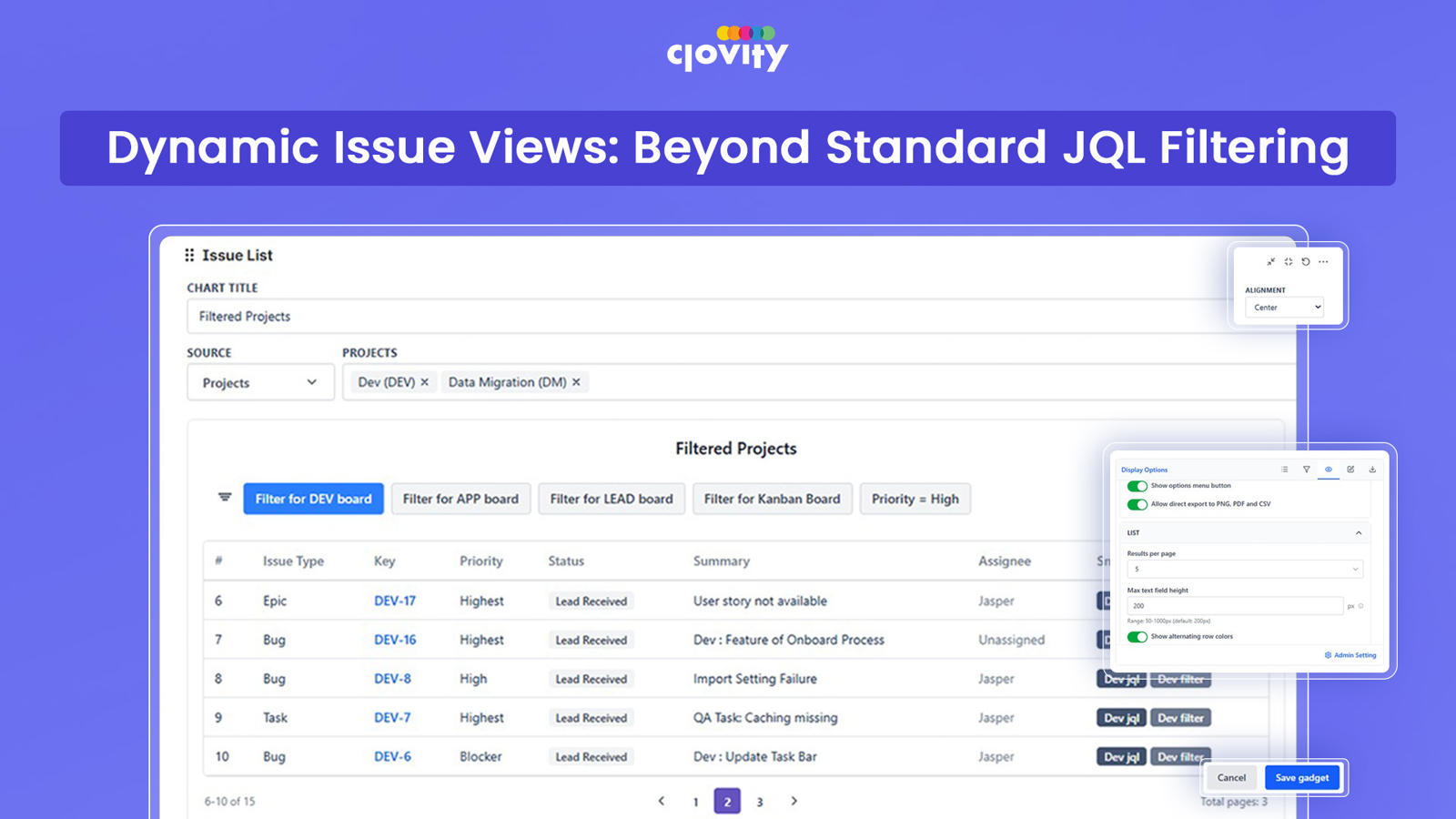
Task: Click the Chart Title input field
Action: pyautogui.click(x=710, y=317)
